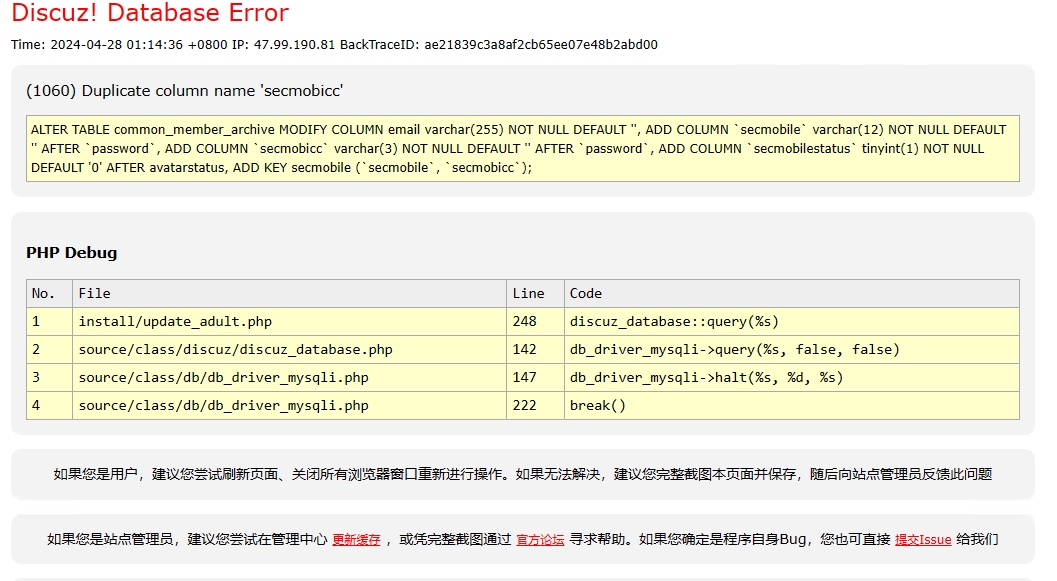Click the BackTraceID value text

(x=540, y=45)
